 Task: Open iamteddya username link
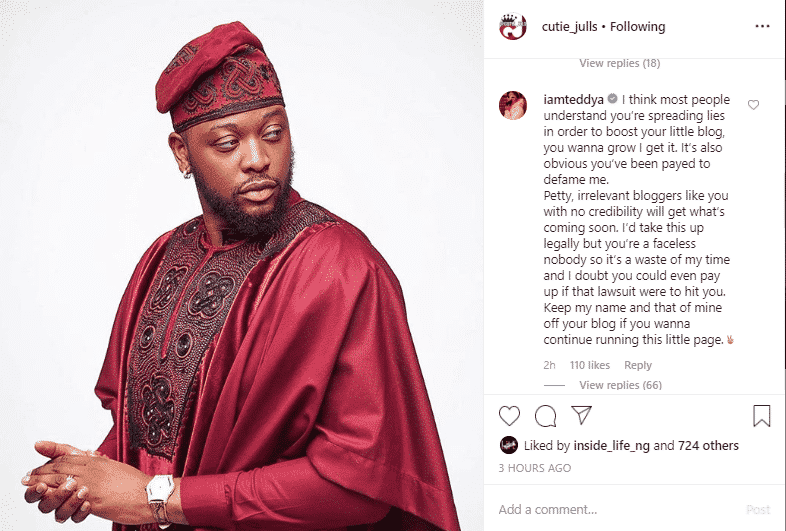[x=573, y=100]
